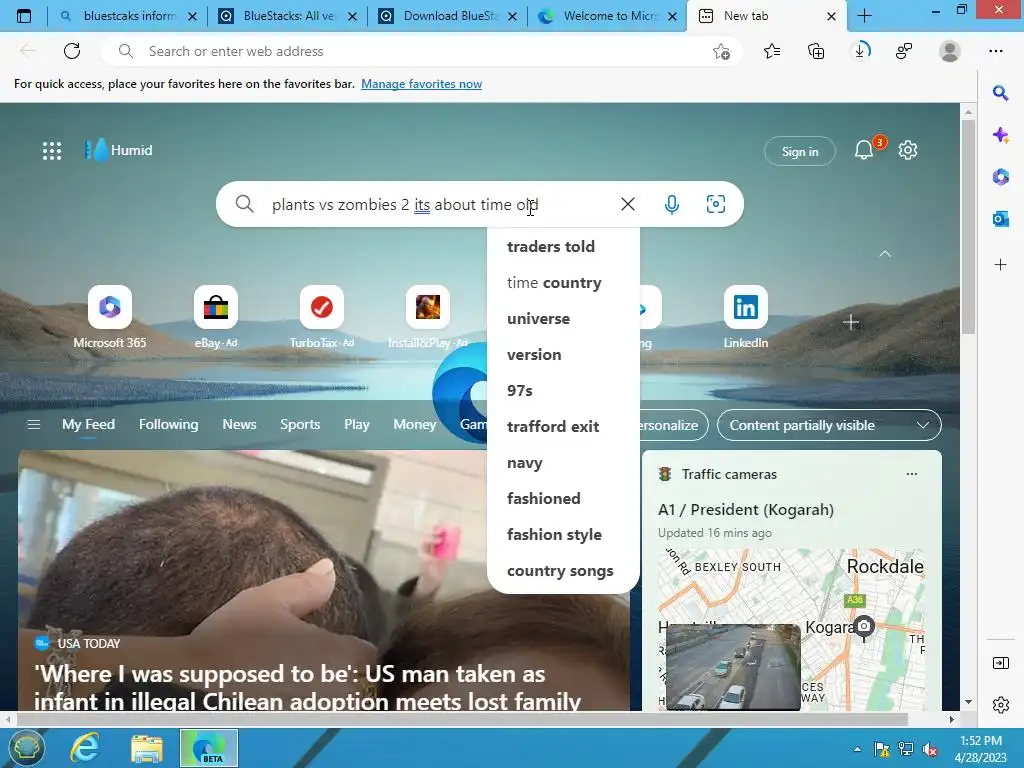Screen dimensions: 1024x768
Task: Open the sidebar Search icon
Action: [1000, 93]
